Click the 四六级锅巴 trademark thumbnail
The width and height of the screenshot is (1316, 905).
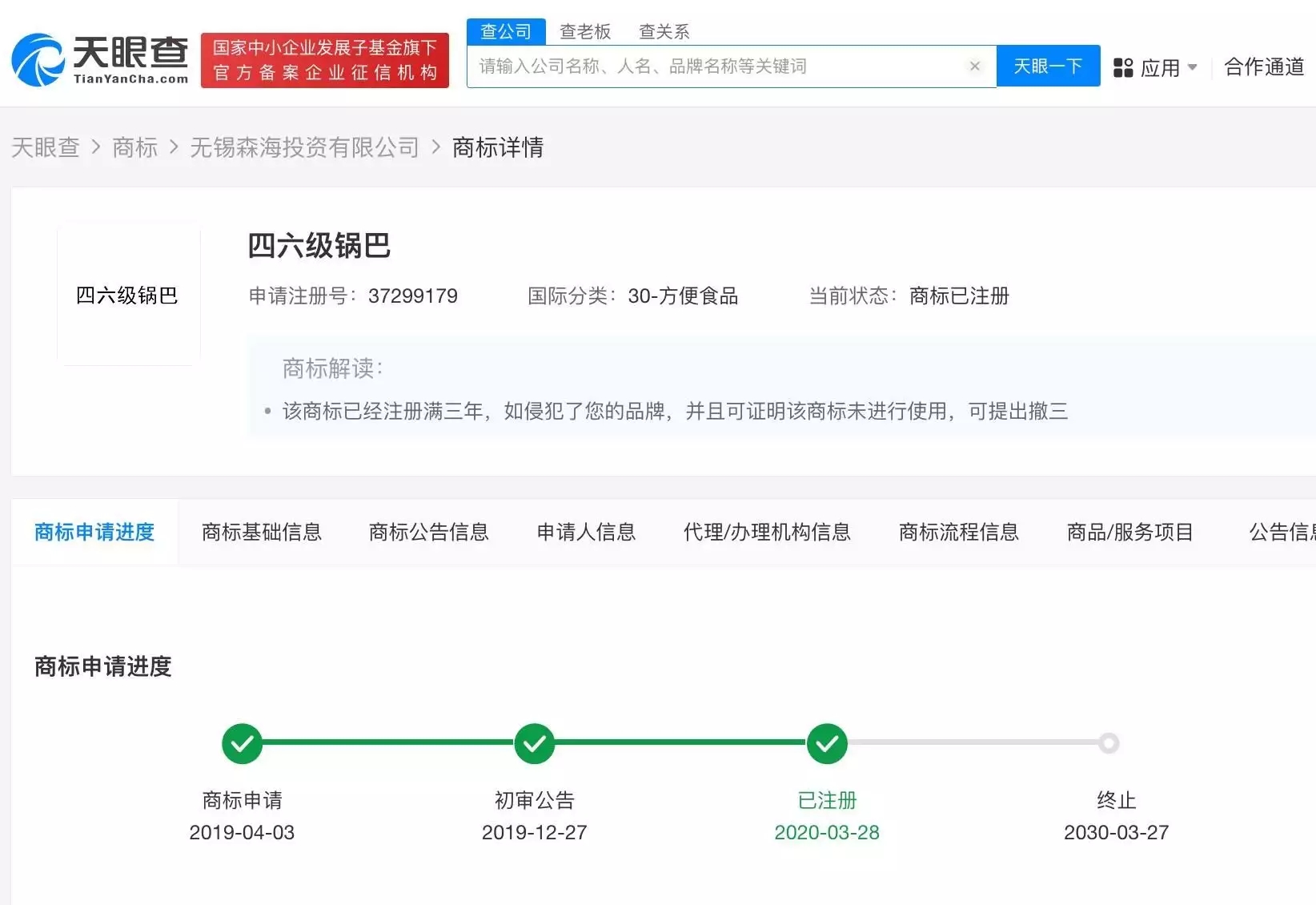(x=128, y=295)
